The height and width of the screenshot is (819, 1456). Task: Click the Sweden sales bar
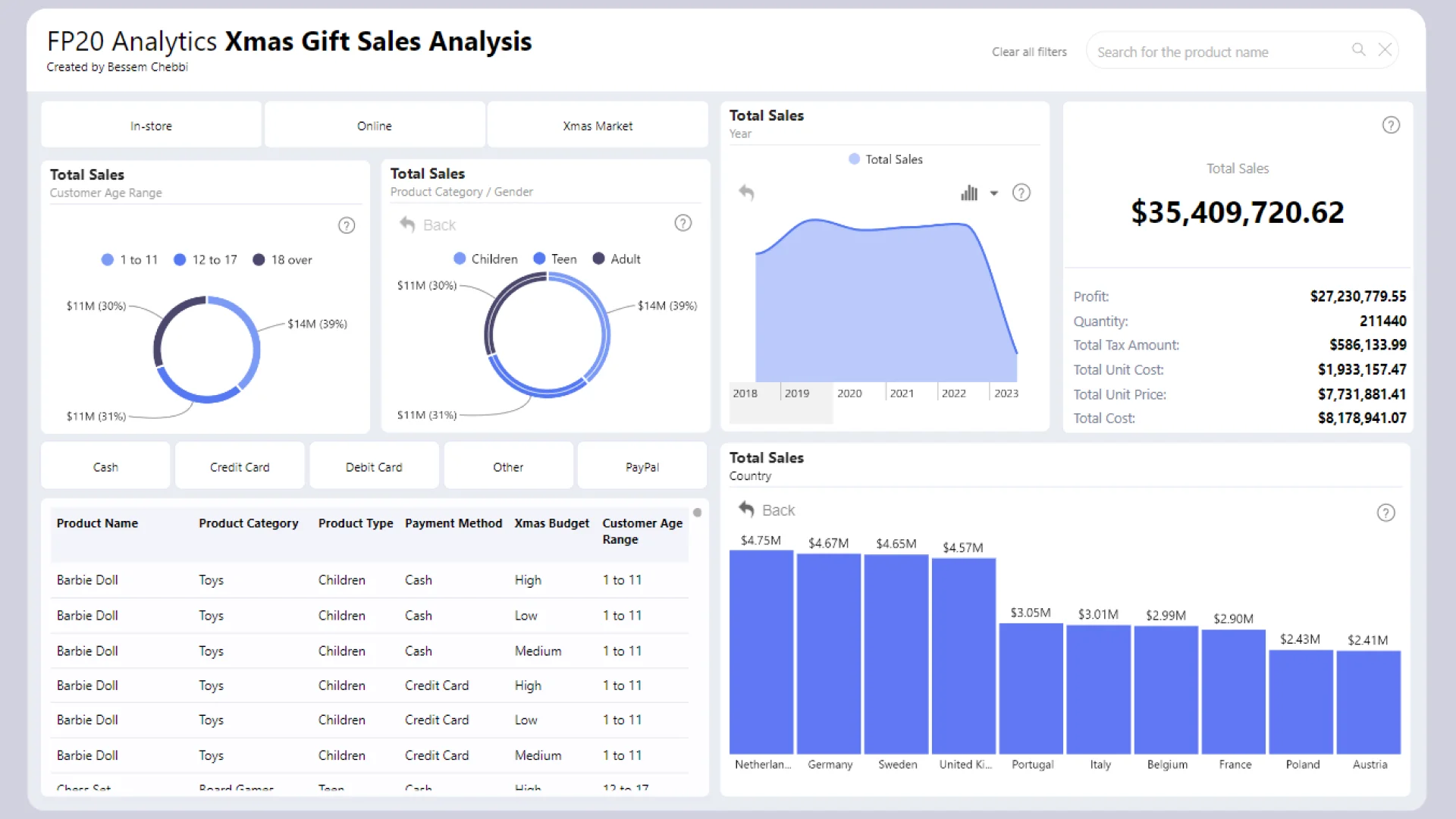tap(896, 654)
